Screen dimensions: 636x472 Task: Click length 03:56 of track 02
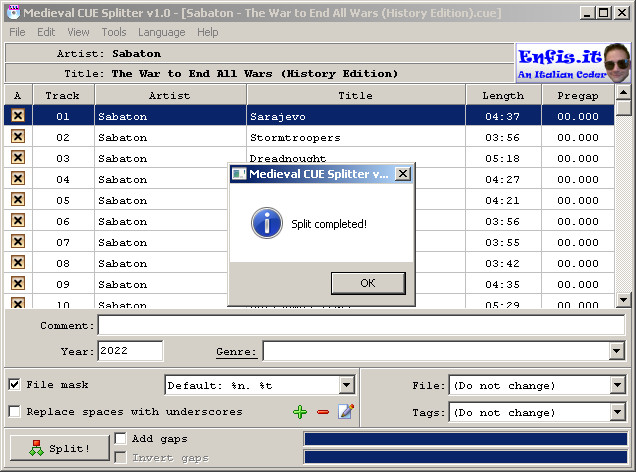click(503, 137)
